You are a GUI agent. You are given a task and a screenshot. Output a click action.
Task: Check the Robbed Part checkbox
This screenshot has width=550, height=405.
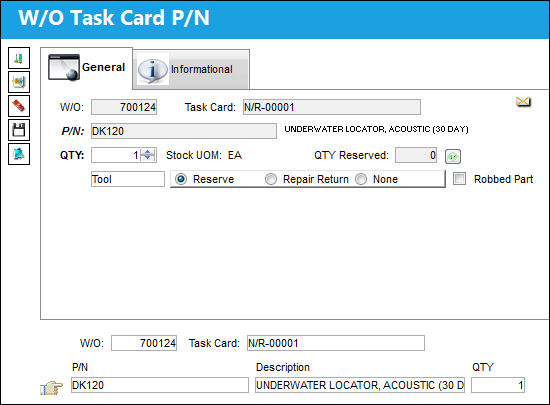pyautogui.click(x=460, y=178)
